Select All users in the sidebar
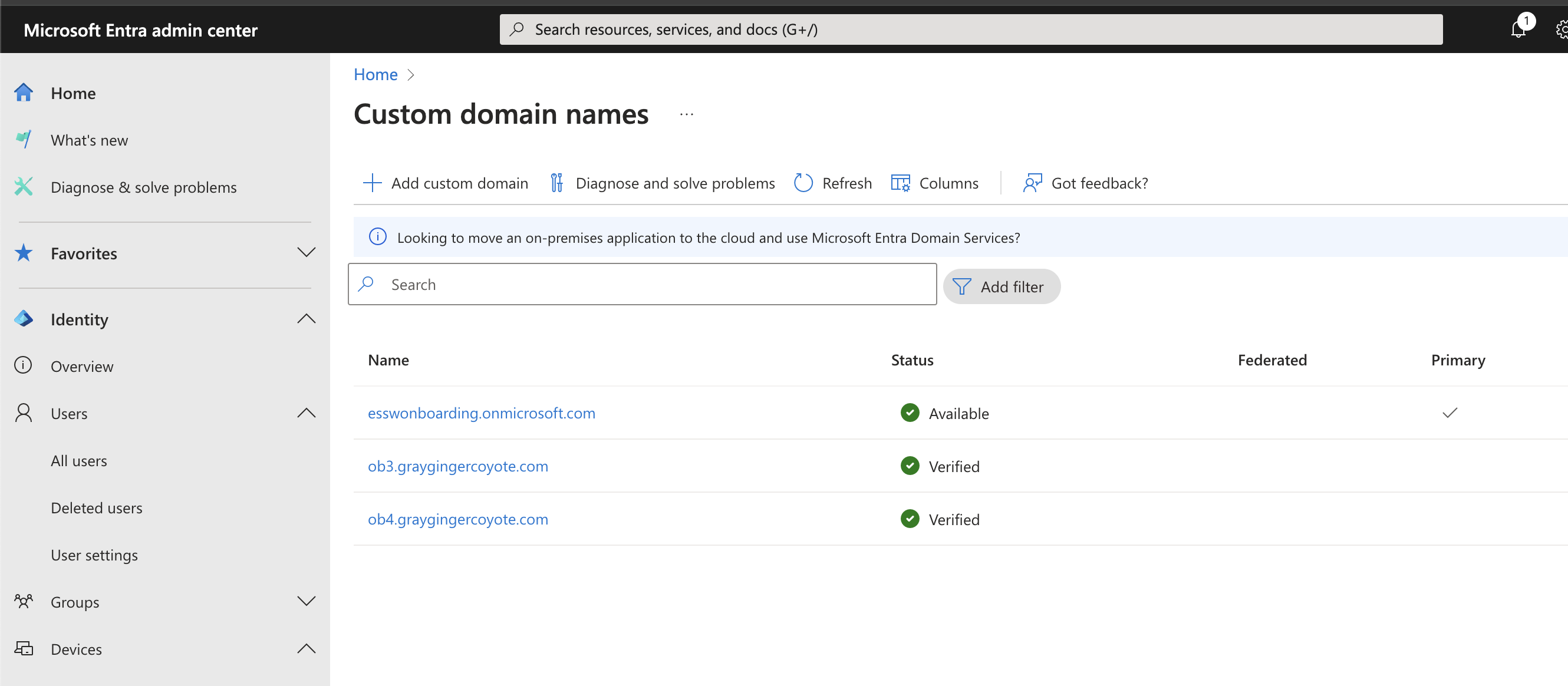Viewport: 1568px width, 686px height. [x=78, y=460]
